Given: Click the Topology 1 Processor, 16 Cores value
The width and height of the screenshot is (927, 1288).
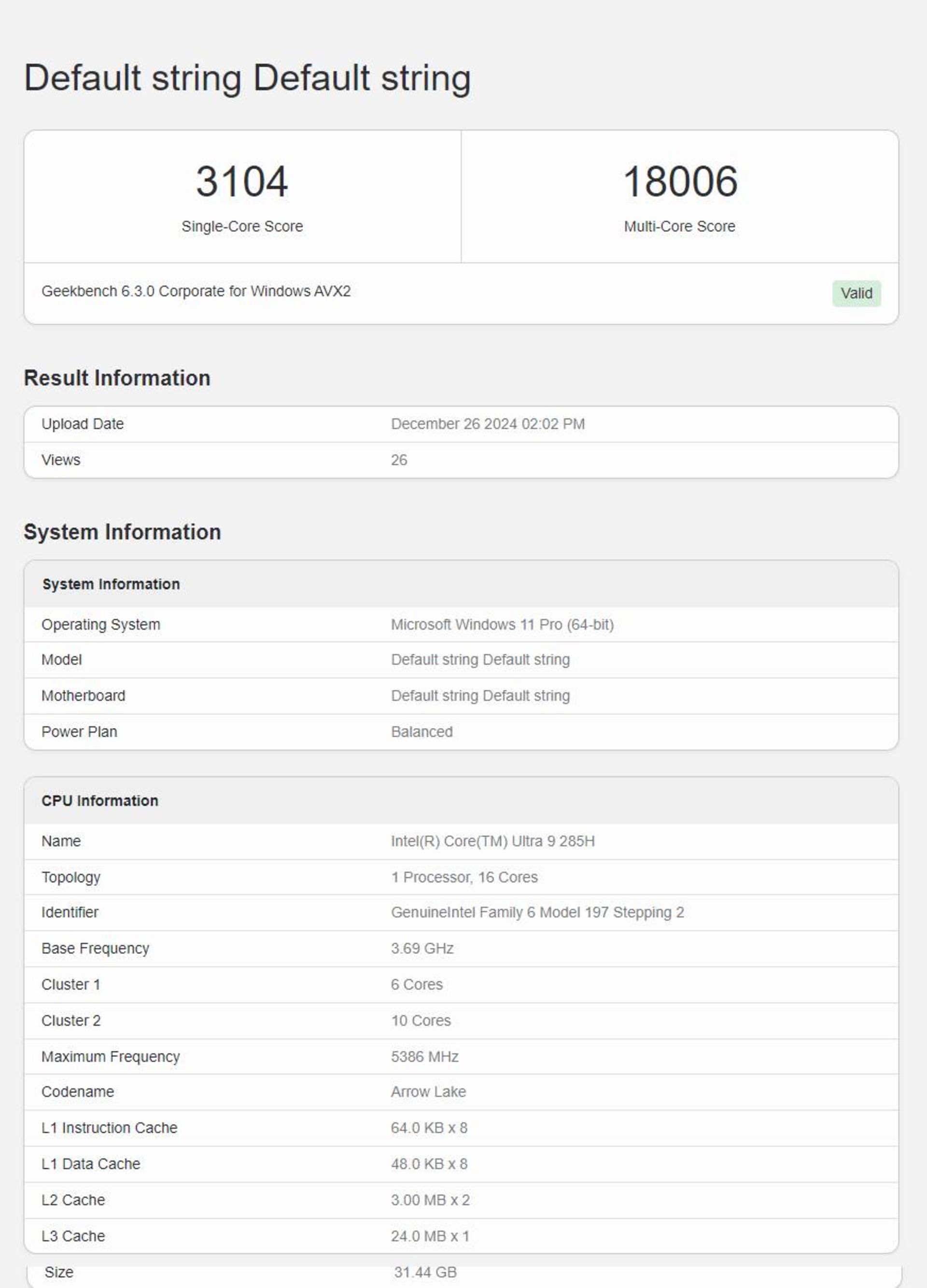Looking at the screenshot, I should pos(464,877).
